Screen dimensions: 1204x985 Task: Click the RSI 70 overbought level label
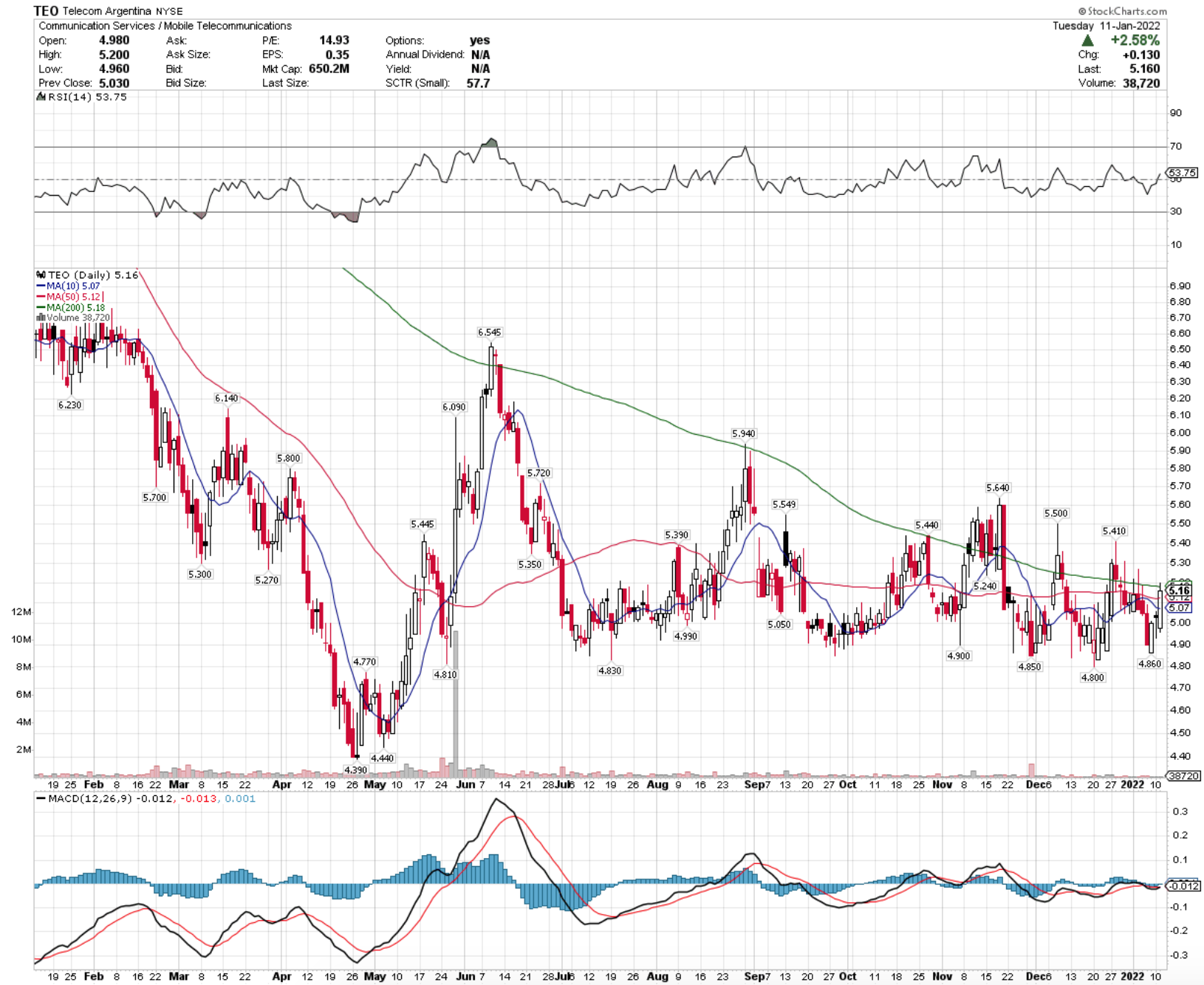pos(1175,146)
